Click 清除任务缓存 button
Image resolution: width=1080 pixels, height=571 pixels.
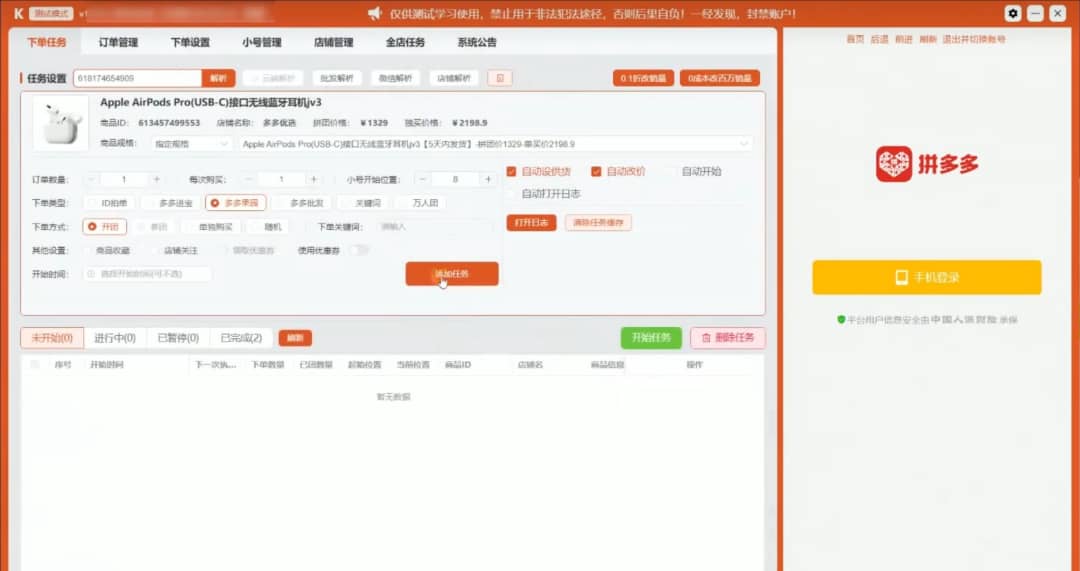tap(598, 222)
